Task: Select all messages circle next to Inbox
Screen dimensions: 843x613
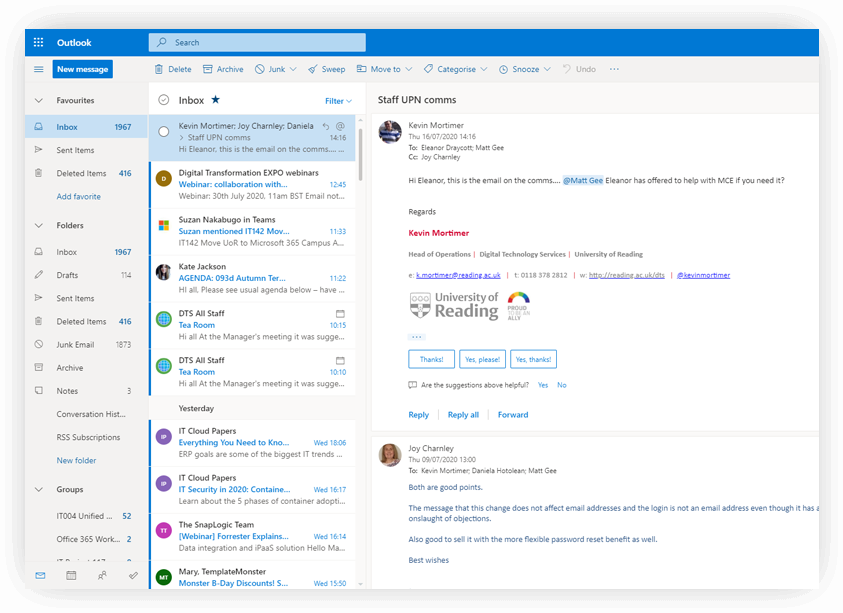Action: [x=164, y=99]
